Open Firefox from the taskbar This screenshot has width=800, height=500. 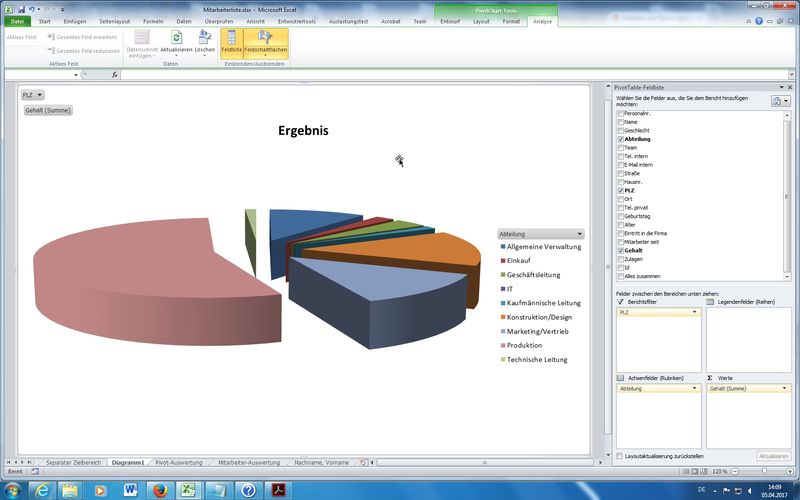pyautogui.click(x=158, y=489)
